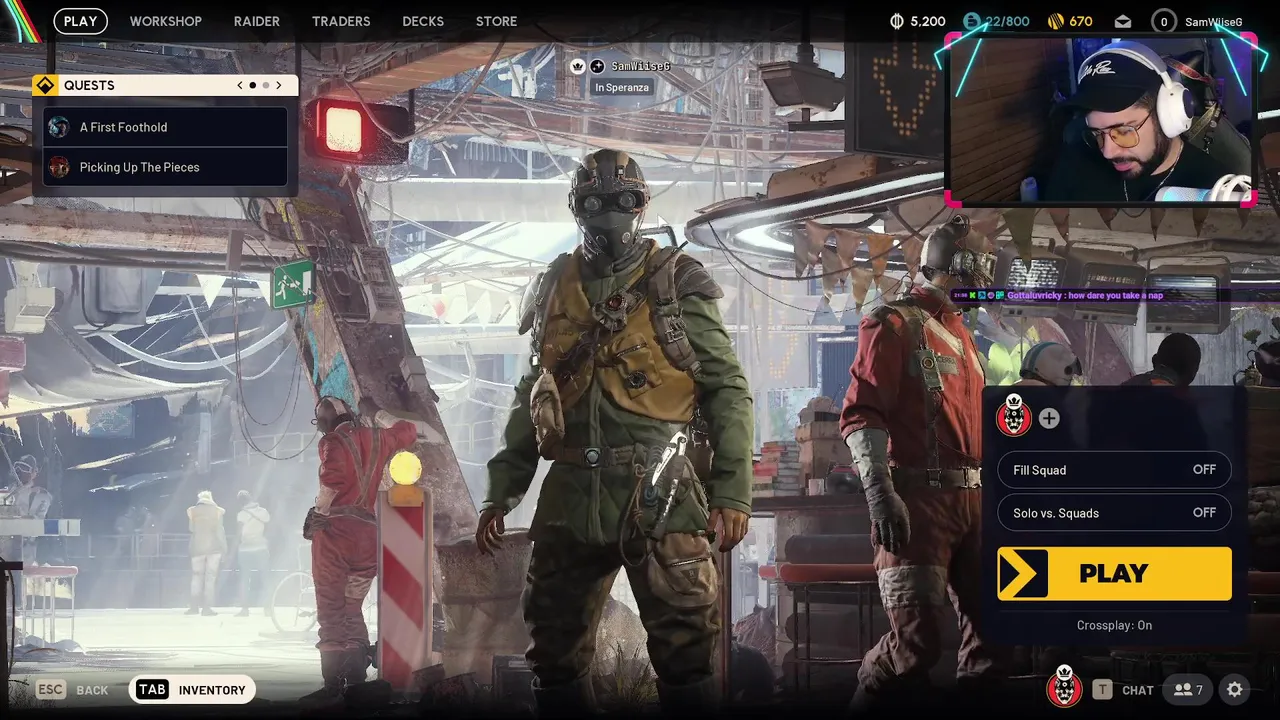Open the SamWiiseG profile name at top right
The image size is (1280, 720).
(1213, 22)
